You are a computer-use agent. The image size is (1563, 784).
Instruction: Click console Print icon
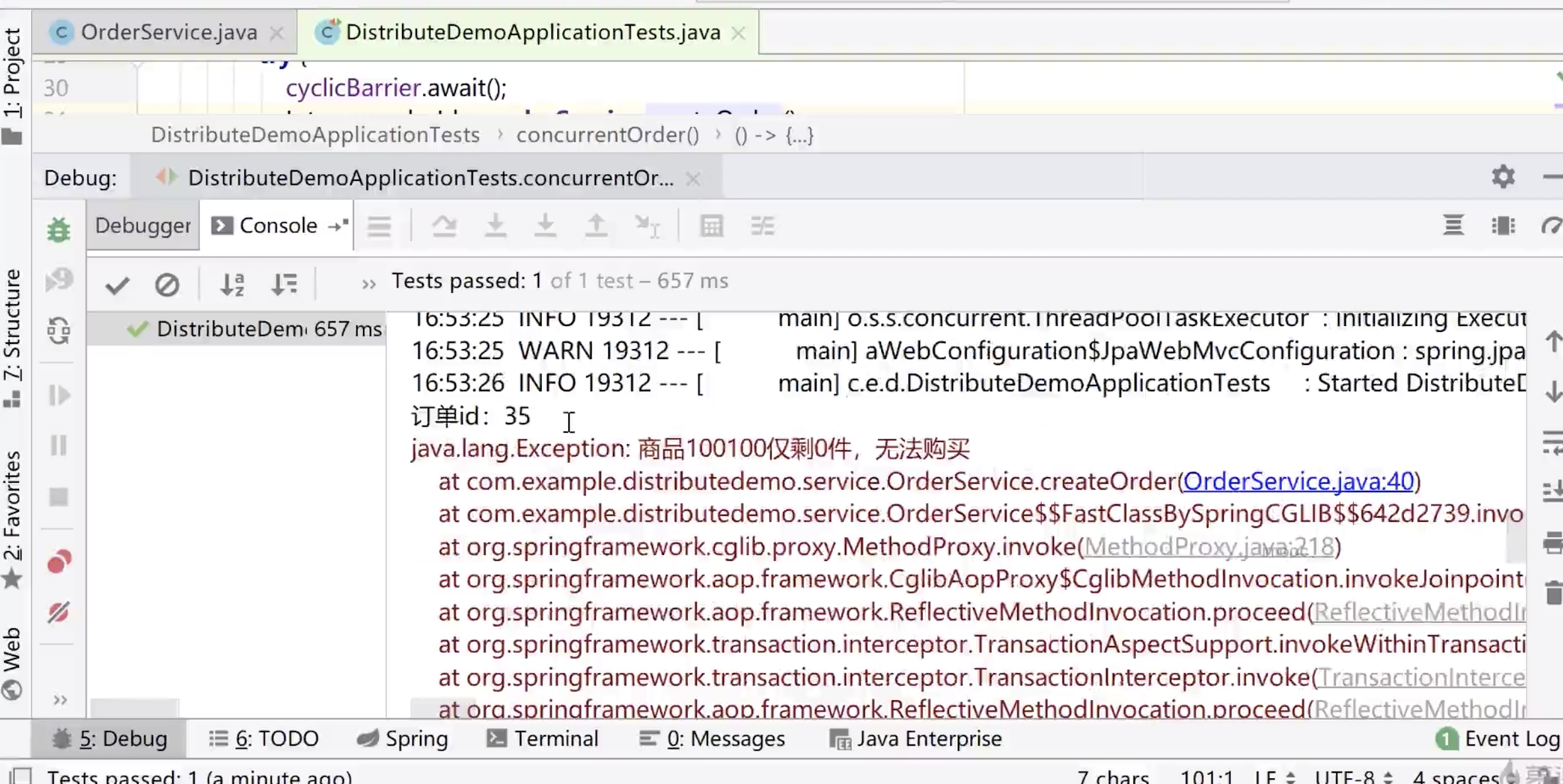click(1553, 542)
